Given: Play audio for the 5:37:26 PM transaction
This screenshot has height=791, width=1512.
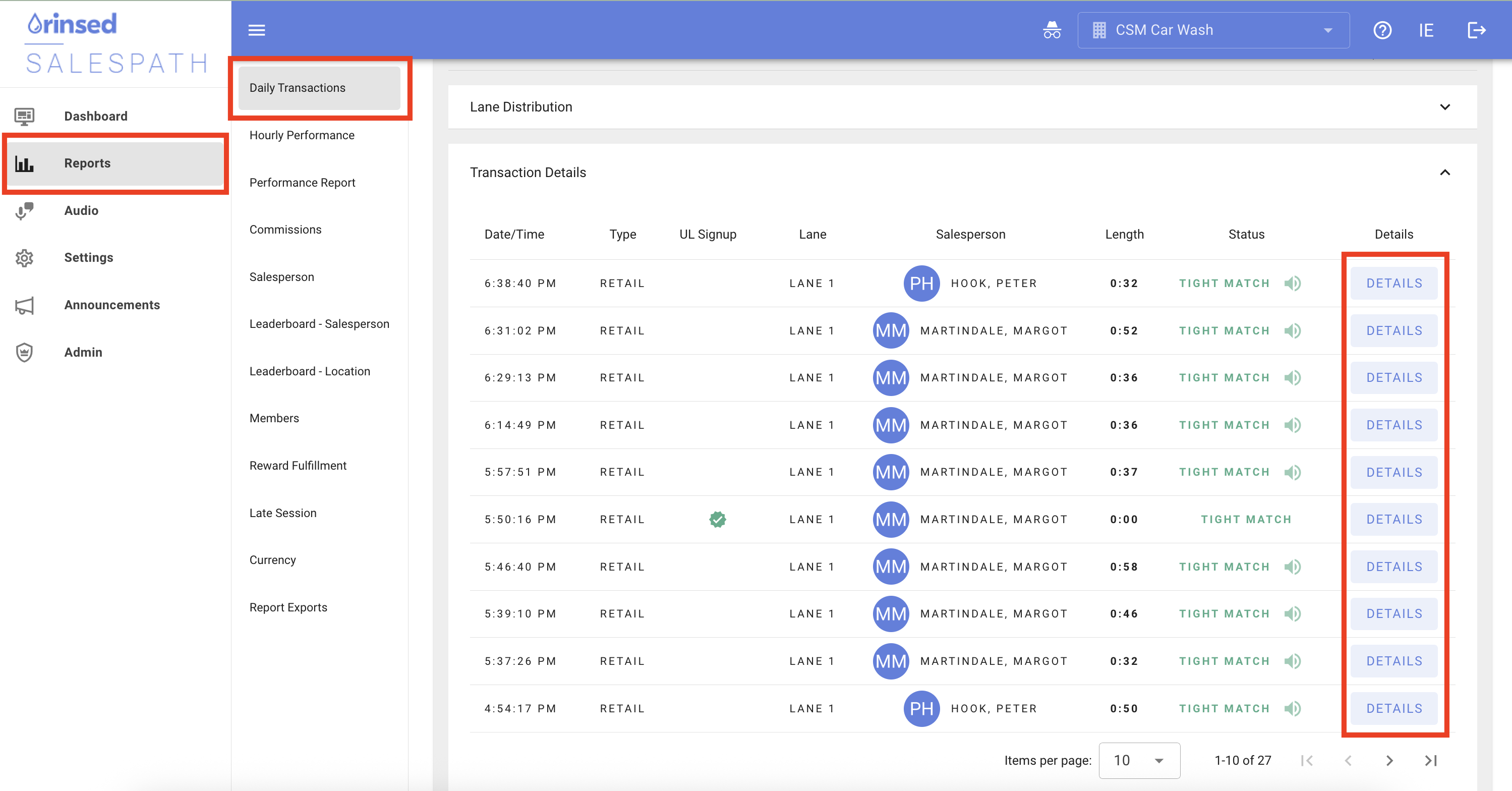Looking at the screenshot, I should pyautogui.click(x=1292, y=661).
